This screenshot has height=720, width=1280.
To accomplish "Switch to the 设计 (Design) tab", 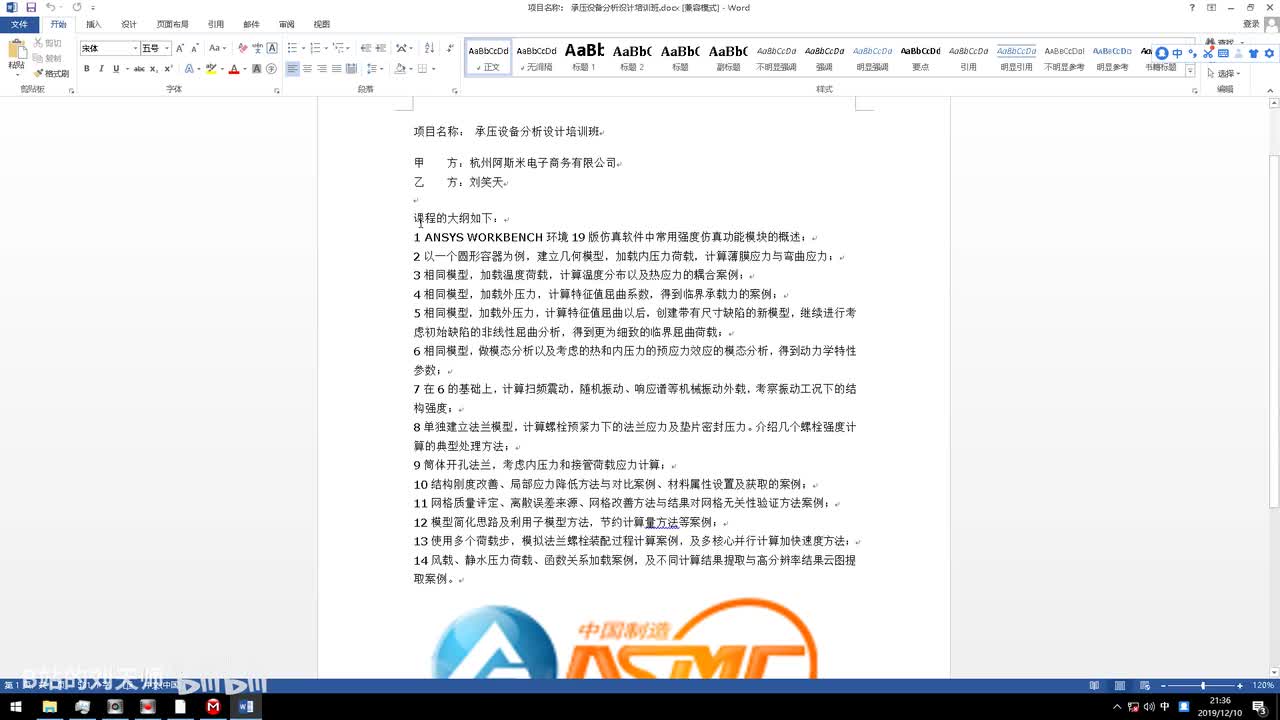I will (x=129, y=24).
